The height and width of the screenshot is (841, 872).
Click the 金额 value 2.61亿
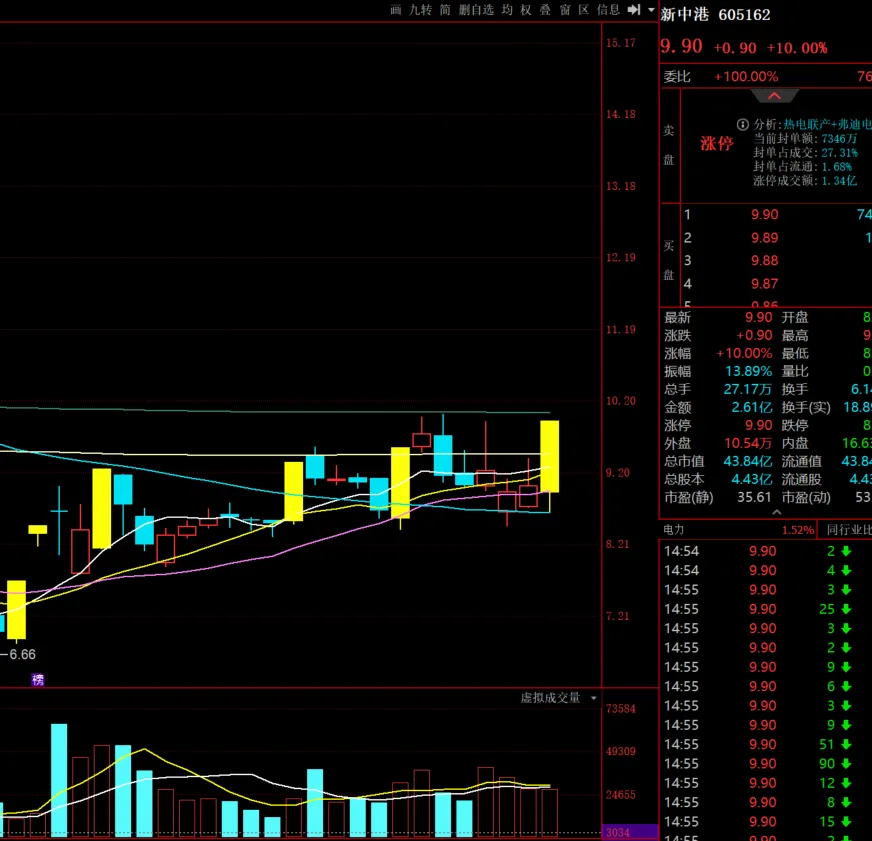coord(752,407)
